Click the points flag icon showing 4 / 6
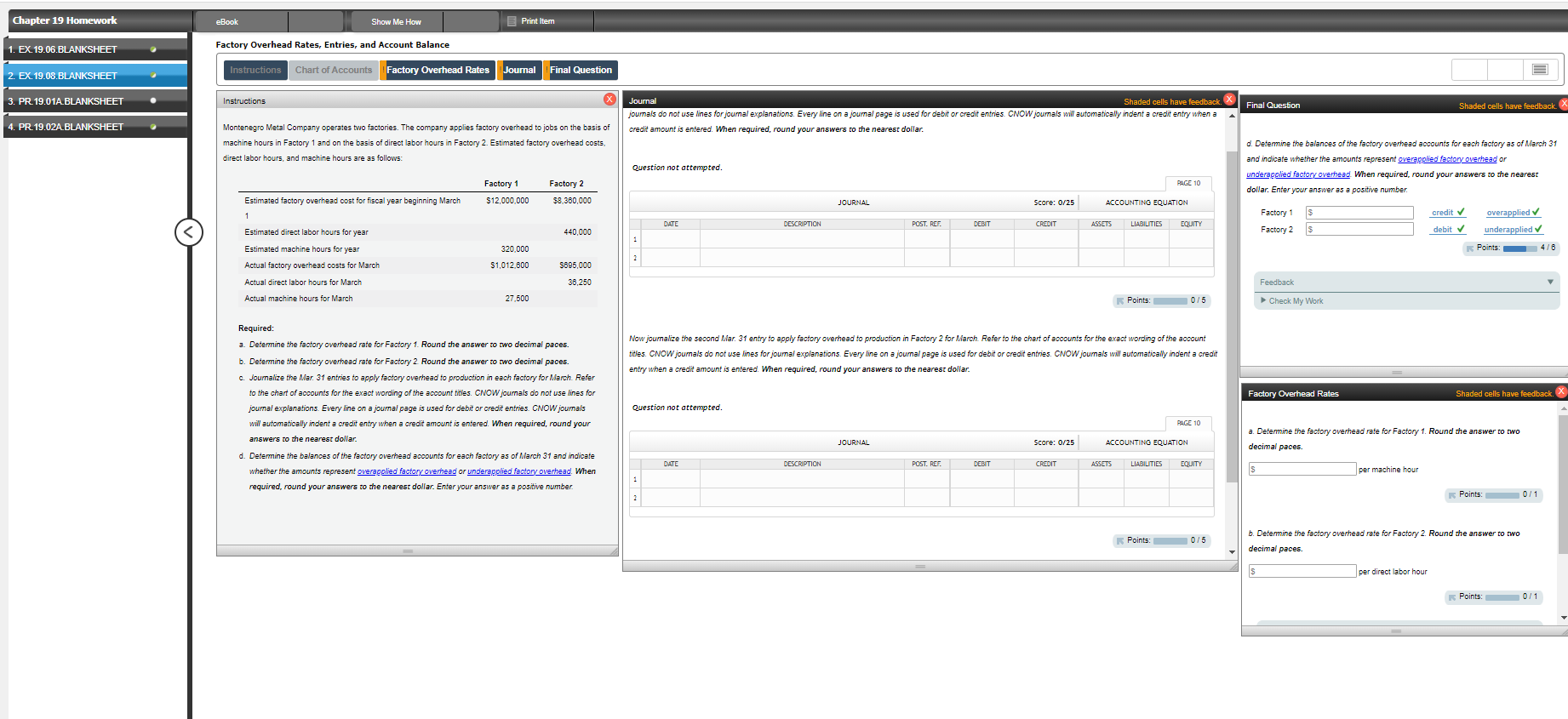Screen dimensions: 1568x719 click(x=1470, y=248)
